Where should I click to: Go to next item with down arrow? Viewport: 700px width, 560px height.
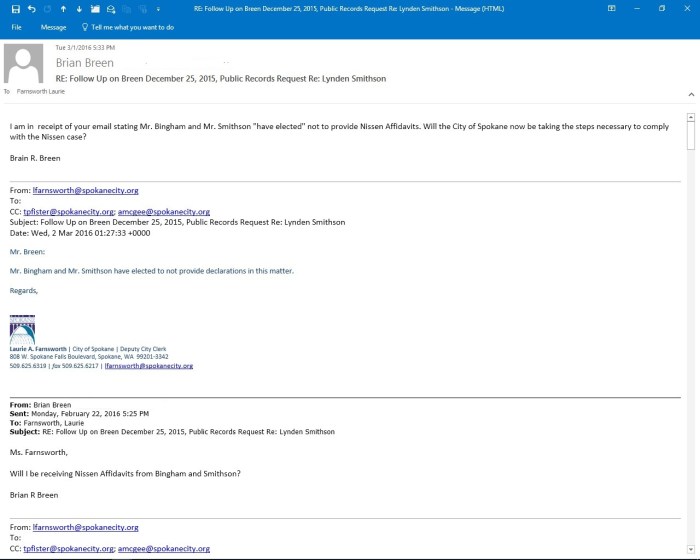78,8
